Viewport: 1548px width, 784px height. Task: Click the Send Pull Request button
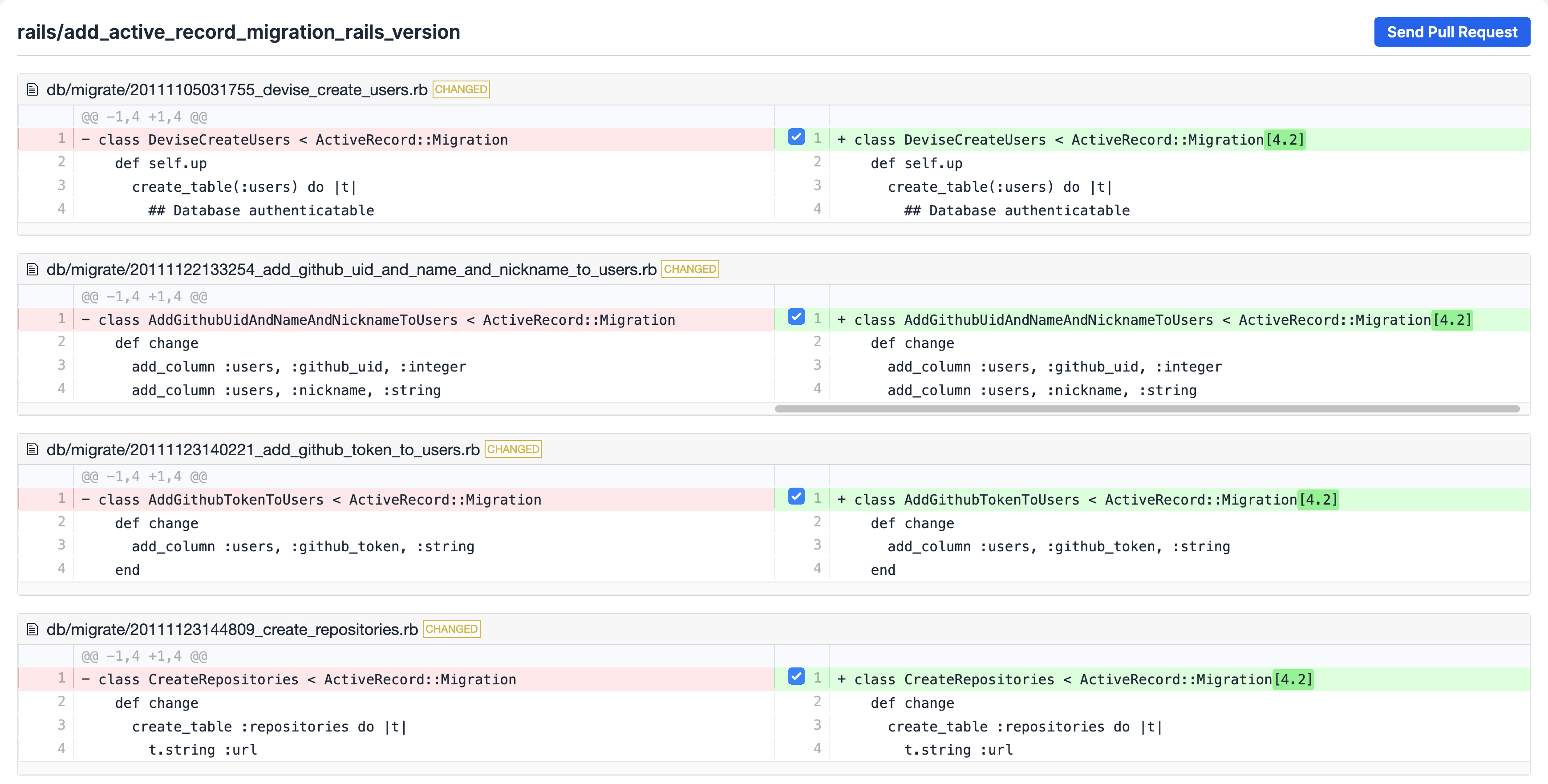click(1451, 32)
